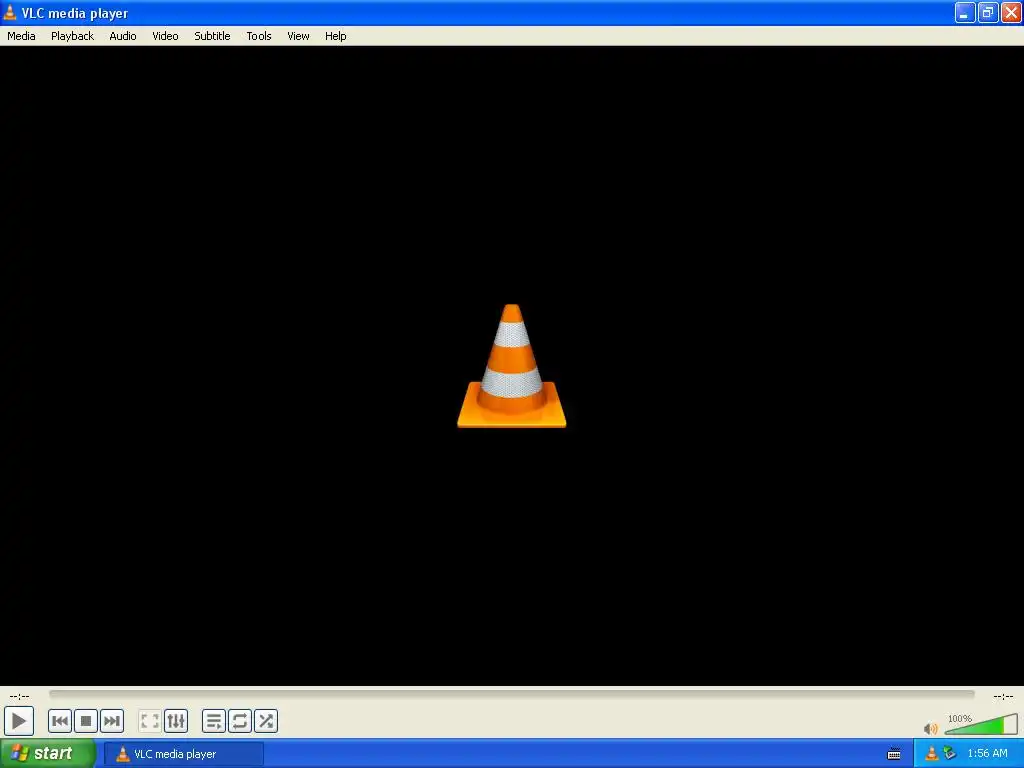Open the Media menu
The height and width of the screenshot is (768, 1024).
click(x=21, y=36)
